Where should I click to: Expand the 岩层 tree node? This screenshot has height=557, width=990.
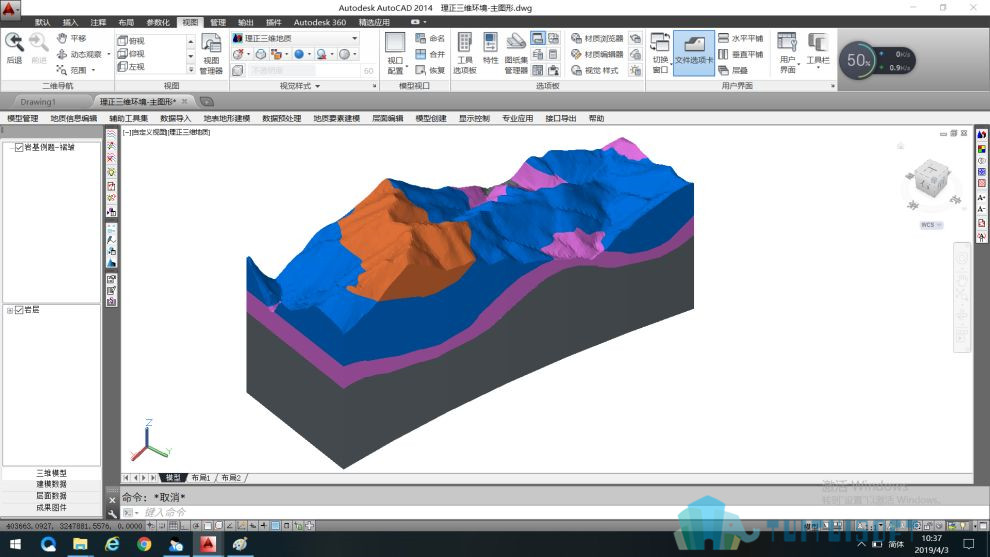click(x=9, y=310)
